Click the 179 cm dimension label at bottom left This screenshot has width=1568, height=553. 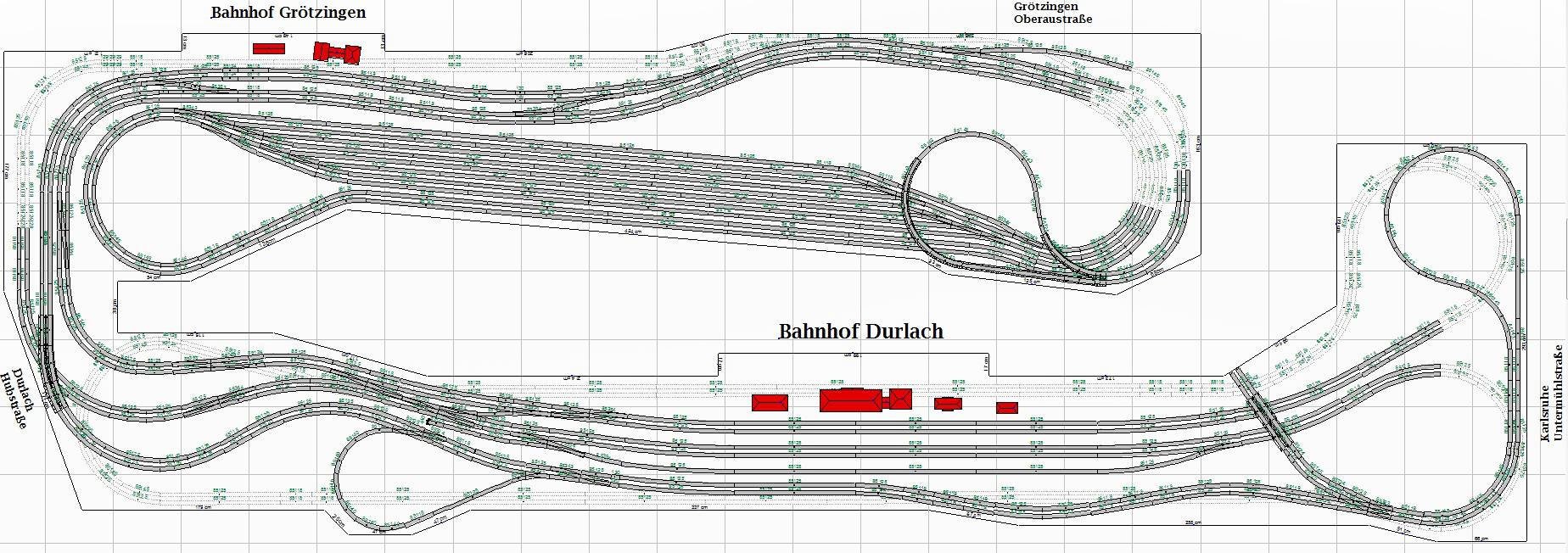(x=204, y=507)
